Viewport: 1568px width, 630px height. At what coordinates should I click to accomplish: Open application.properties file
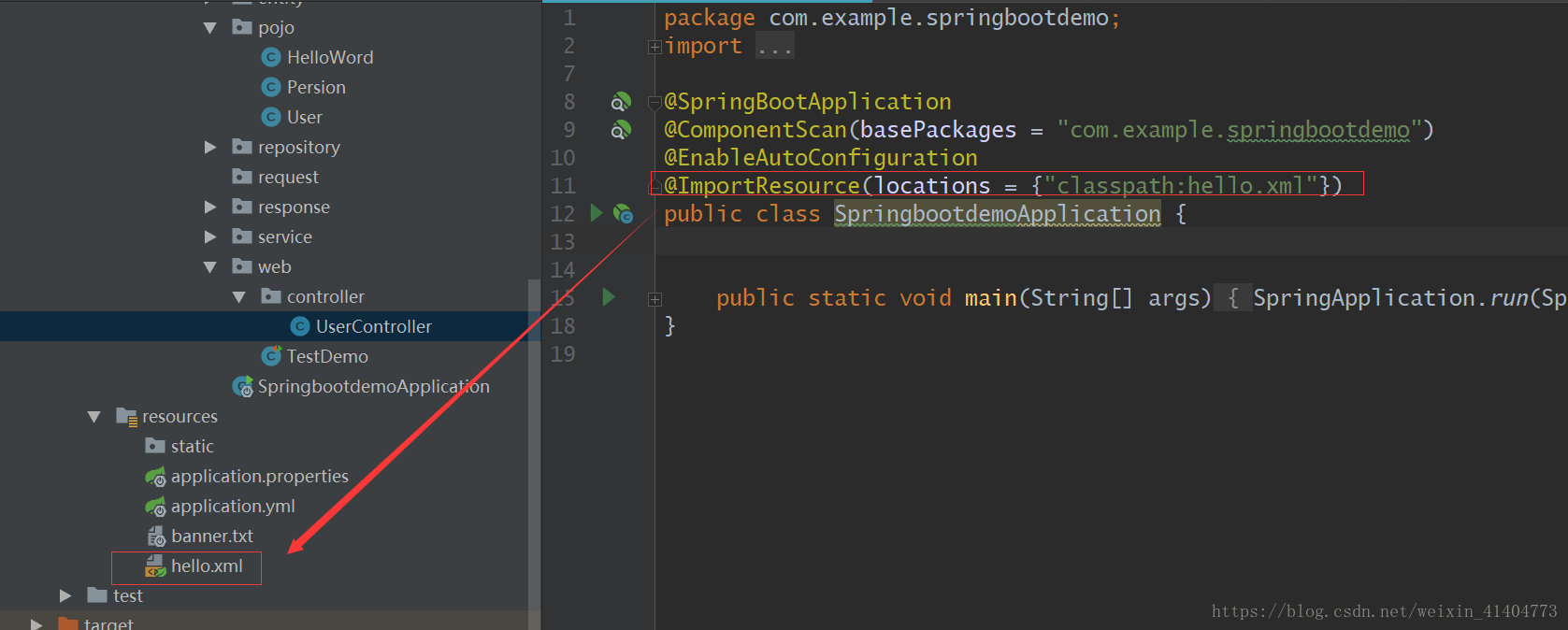coord(260,476)
